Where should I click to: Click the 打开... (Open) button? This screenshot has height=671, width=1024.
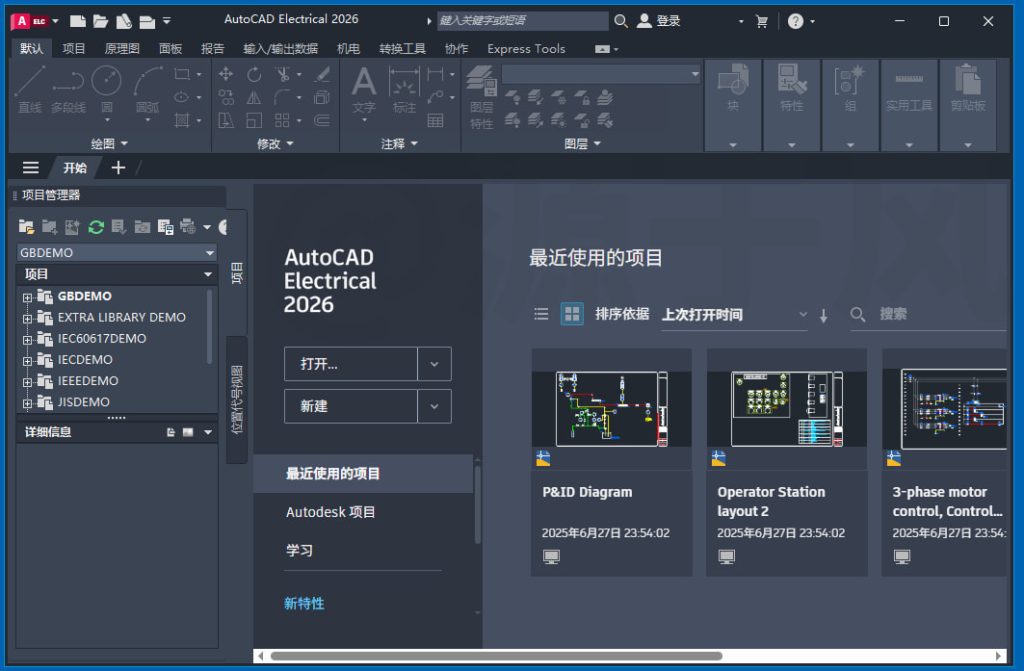(x=351, y=364)
